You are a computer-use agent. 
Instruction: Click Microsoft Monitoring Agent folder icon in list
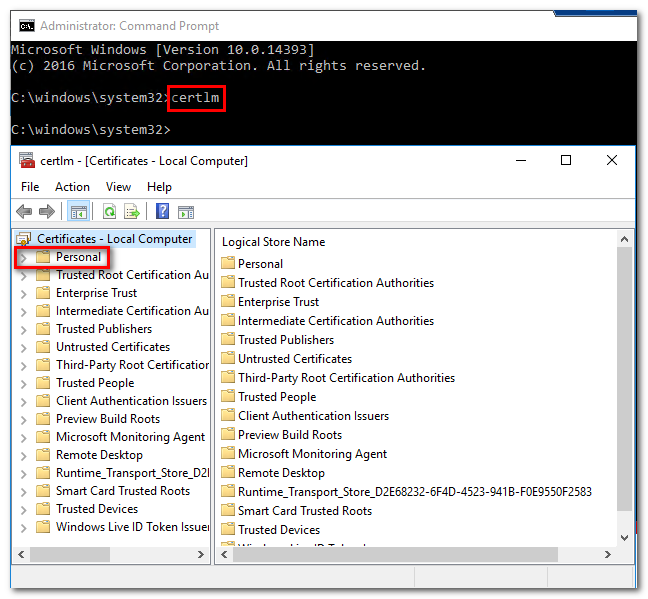tap(228, 453)
